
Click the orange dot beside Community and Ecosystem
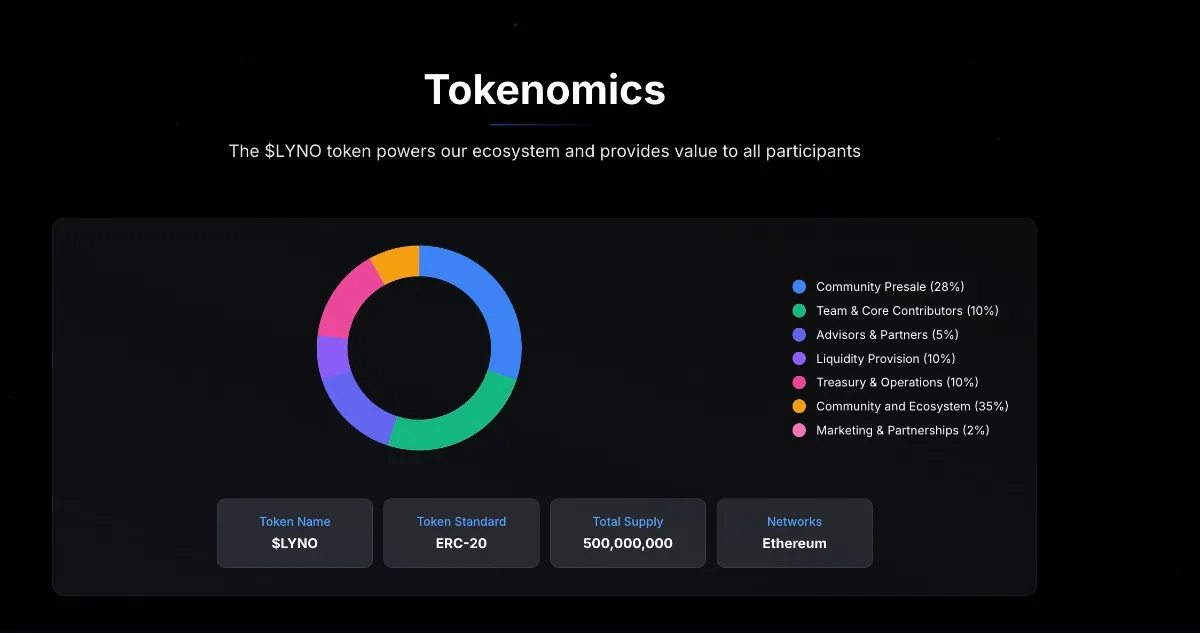[799, 406]
